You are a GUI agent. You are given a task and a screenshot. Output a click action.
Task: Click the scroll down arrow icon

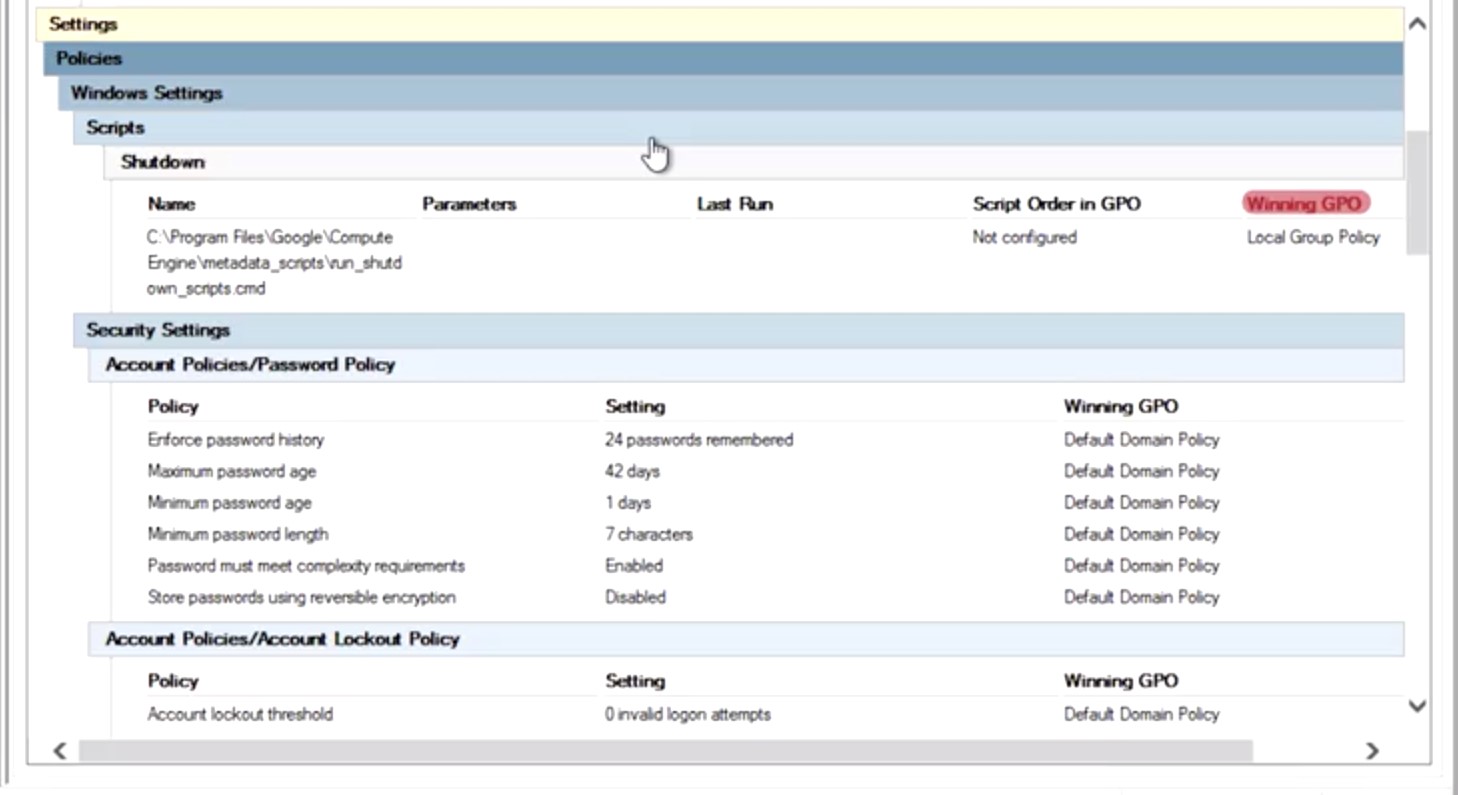(x=1417, y=706)
